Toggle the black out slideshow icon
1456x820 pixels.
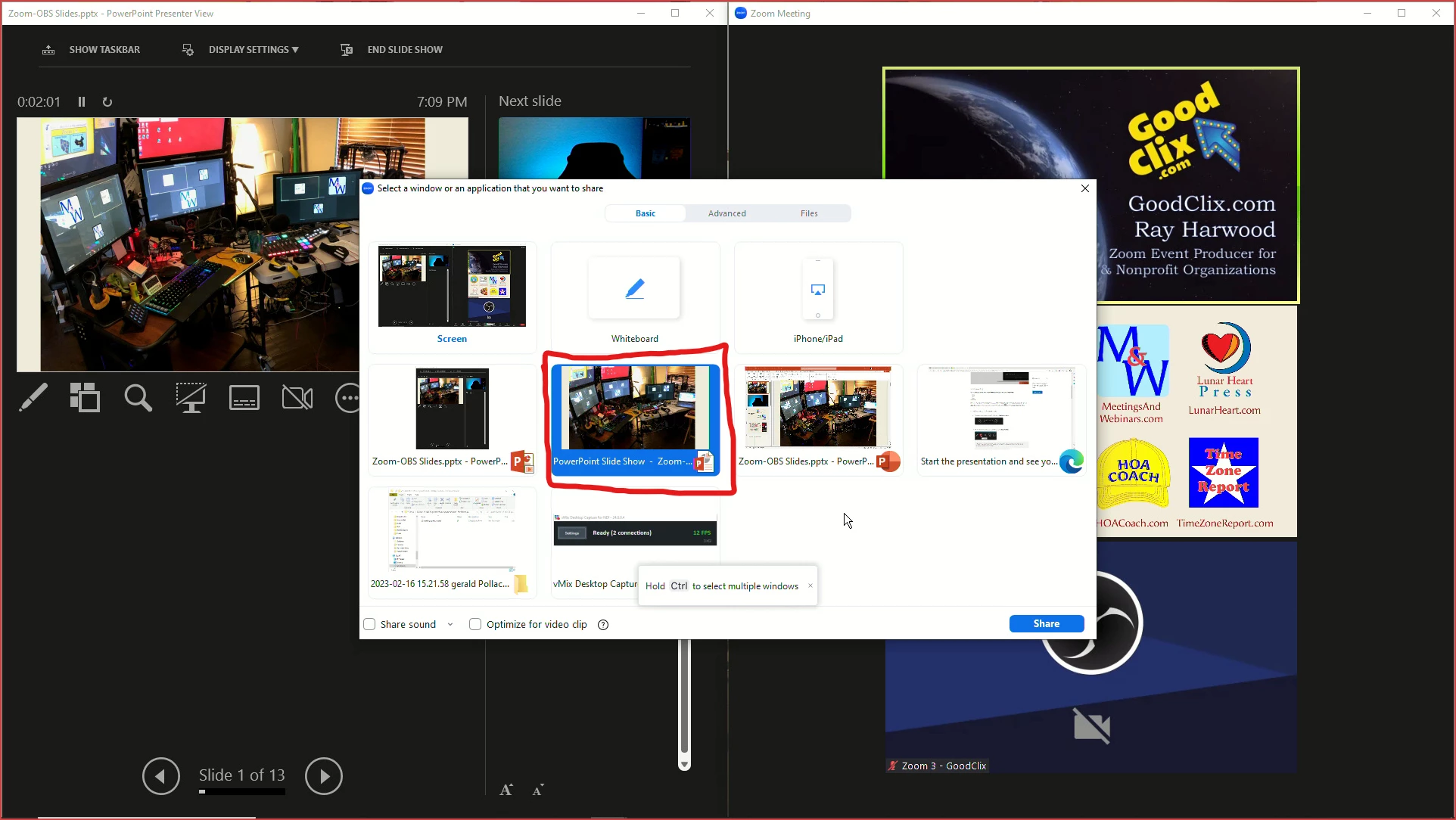(191, 397)
